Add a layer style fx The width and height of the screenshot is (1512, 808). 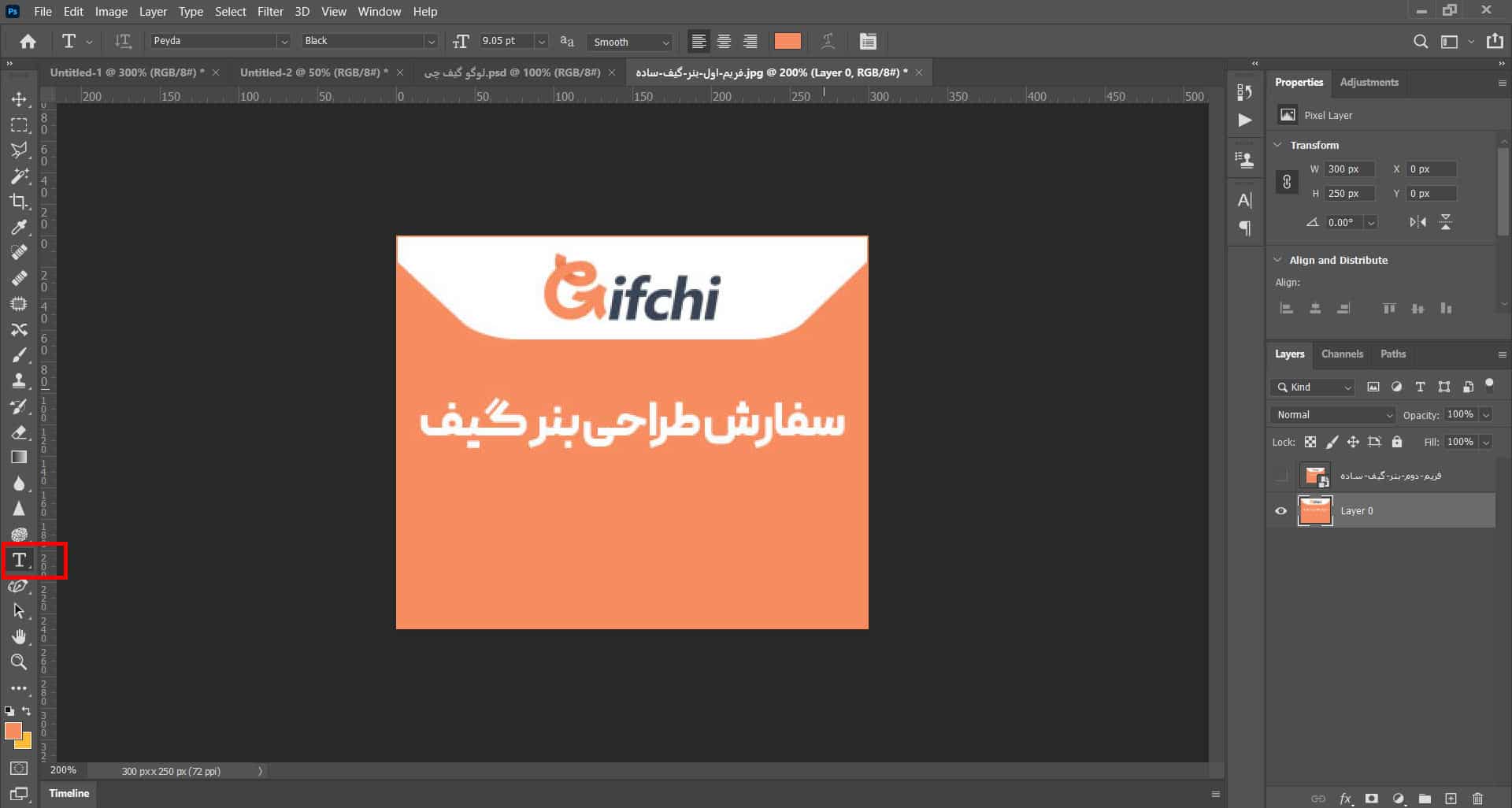[x=1346, y=799]
